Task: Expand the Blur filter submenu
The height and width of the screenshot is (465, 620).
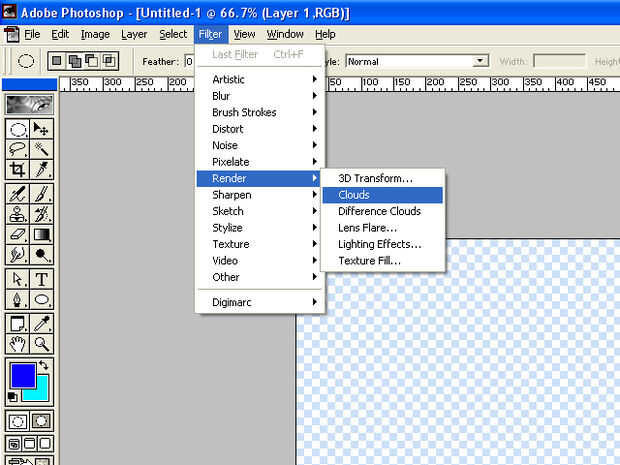Action: [261, 96]
